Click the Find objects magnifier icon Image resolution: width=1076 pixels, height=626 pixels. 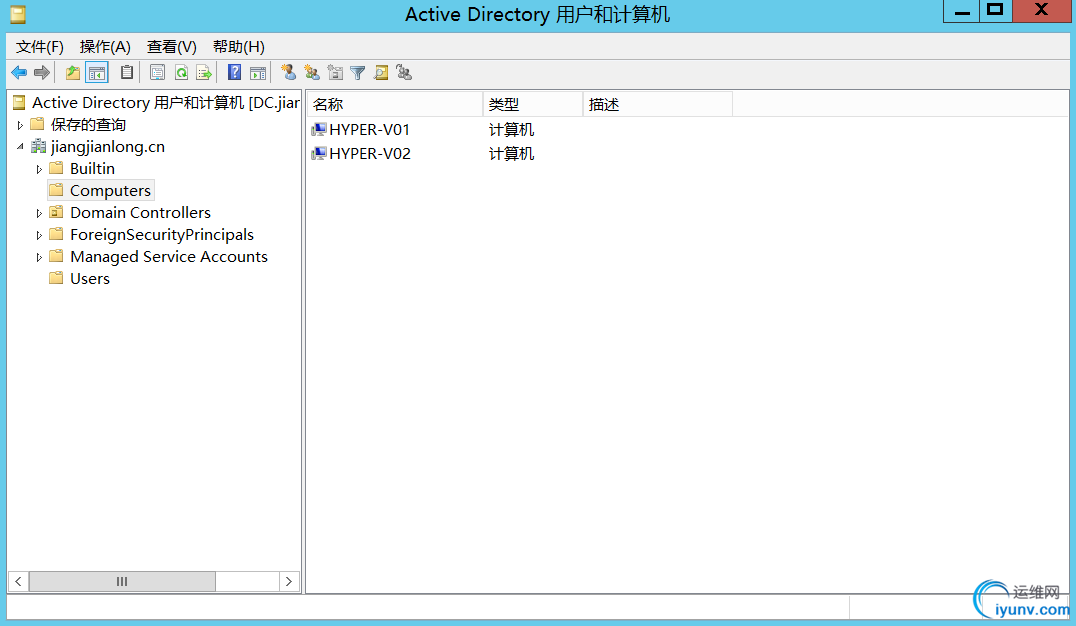tap(381, 72)
